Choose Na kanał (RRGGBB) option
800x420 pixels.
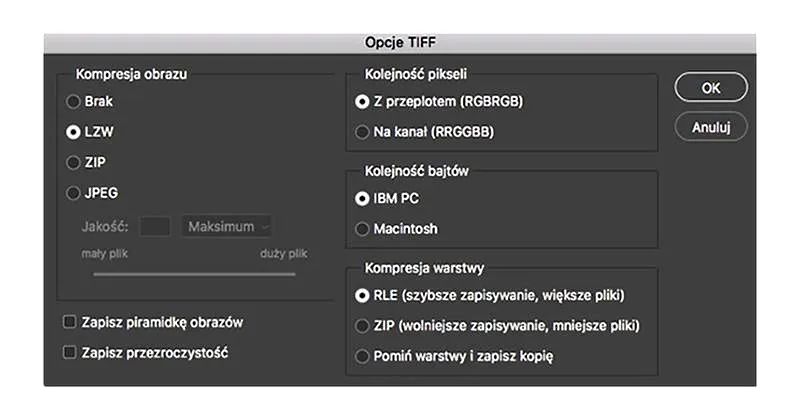(362, 132)
